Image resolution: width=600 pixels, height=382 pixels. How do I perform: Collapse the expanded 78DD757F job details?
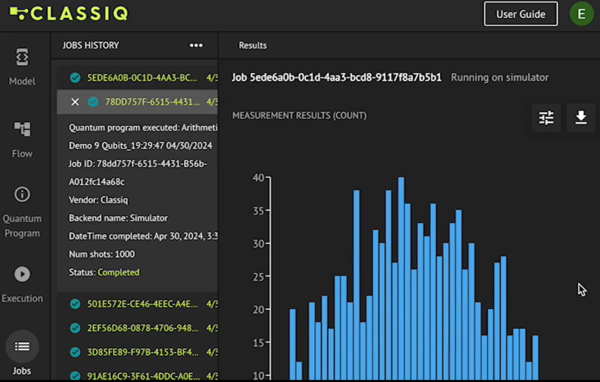pos(75,102)
